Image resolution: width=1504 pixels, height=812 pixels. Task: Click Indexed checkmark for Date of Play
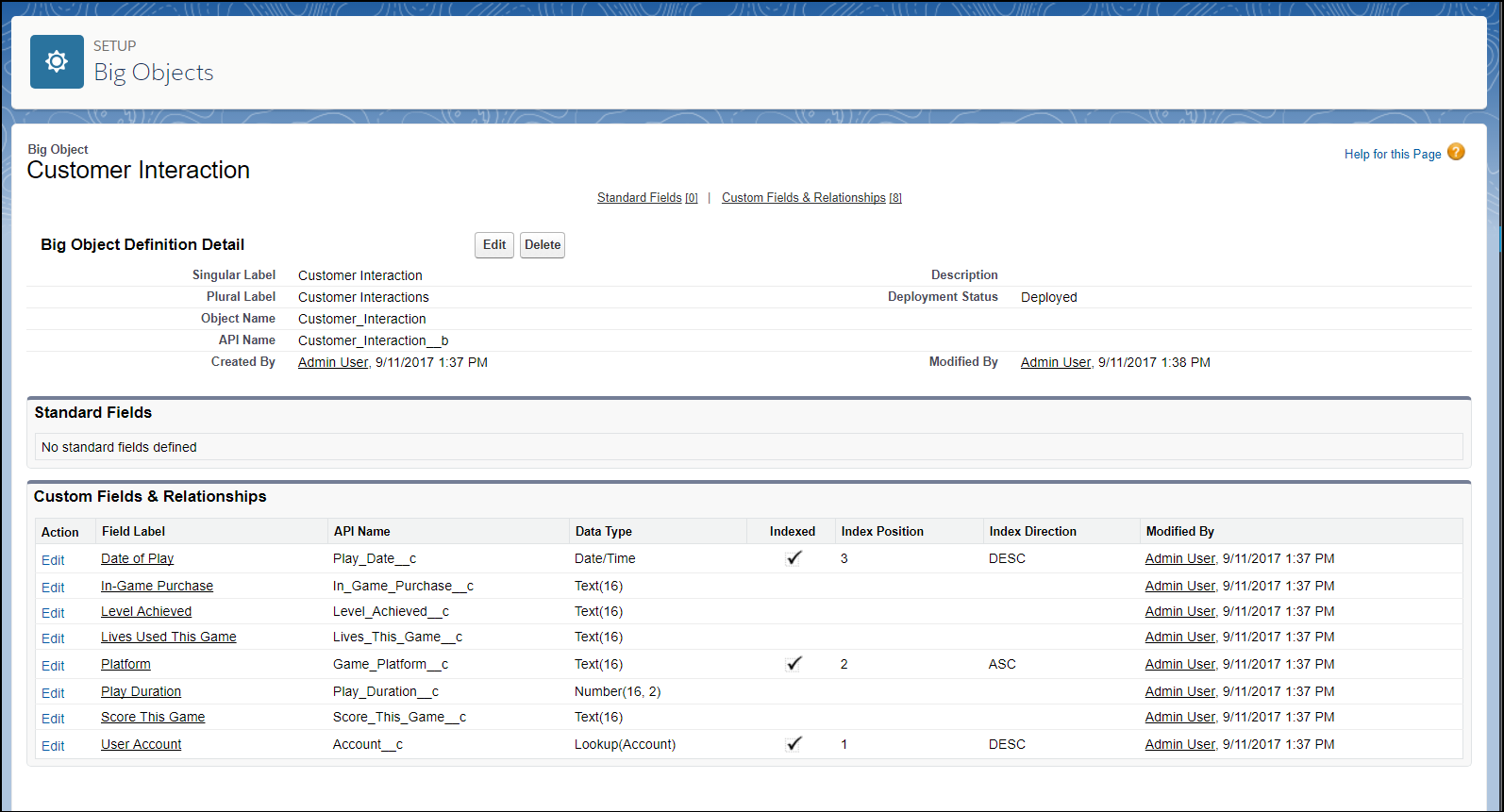click(x=794, y=558)
